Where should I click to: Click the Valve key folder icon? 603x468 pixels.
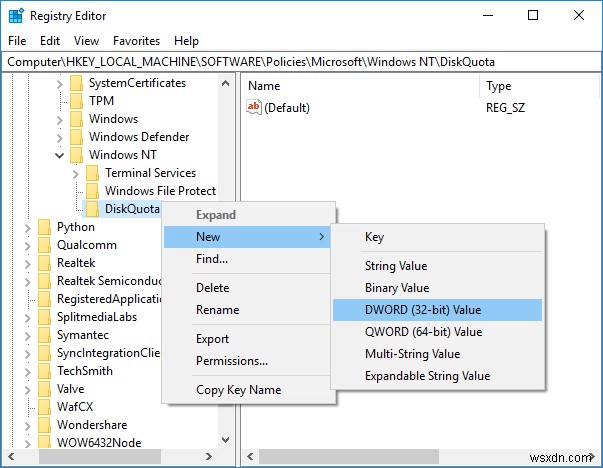point(44,389)
